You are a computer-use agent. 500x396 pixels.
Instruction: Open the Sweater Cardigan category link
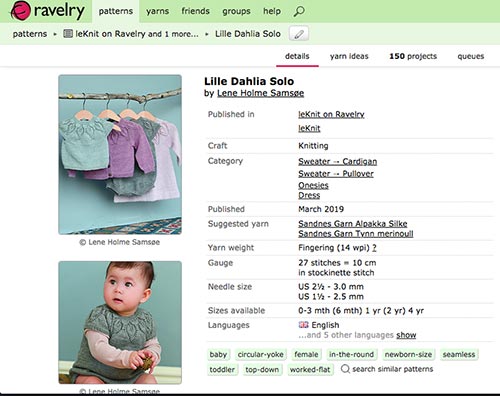[x=337, y=161]
